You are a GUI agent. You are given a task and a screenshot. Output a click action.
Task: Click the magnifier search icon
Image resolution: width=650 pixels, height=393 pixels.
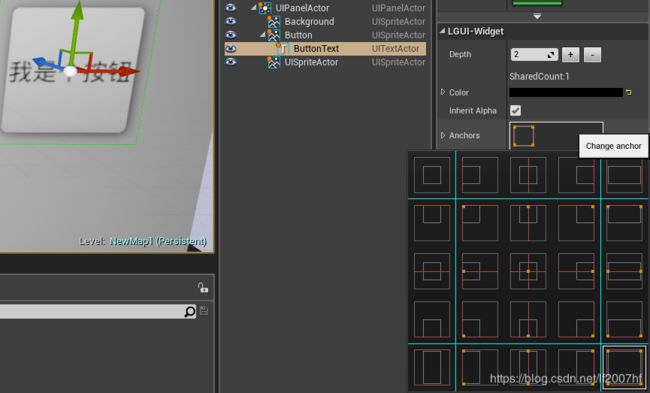pos(189,311)
